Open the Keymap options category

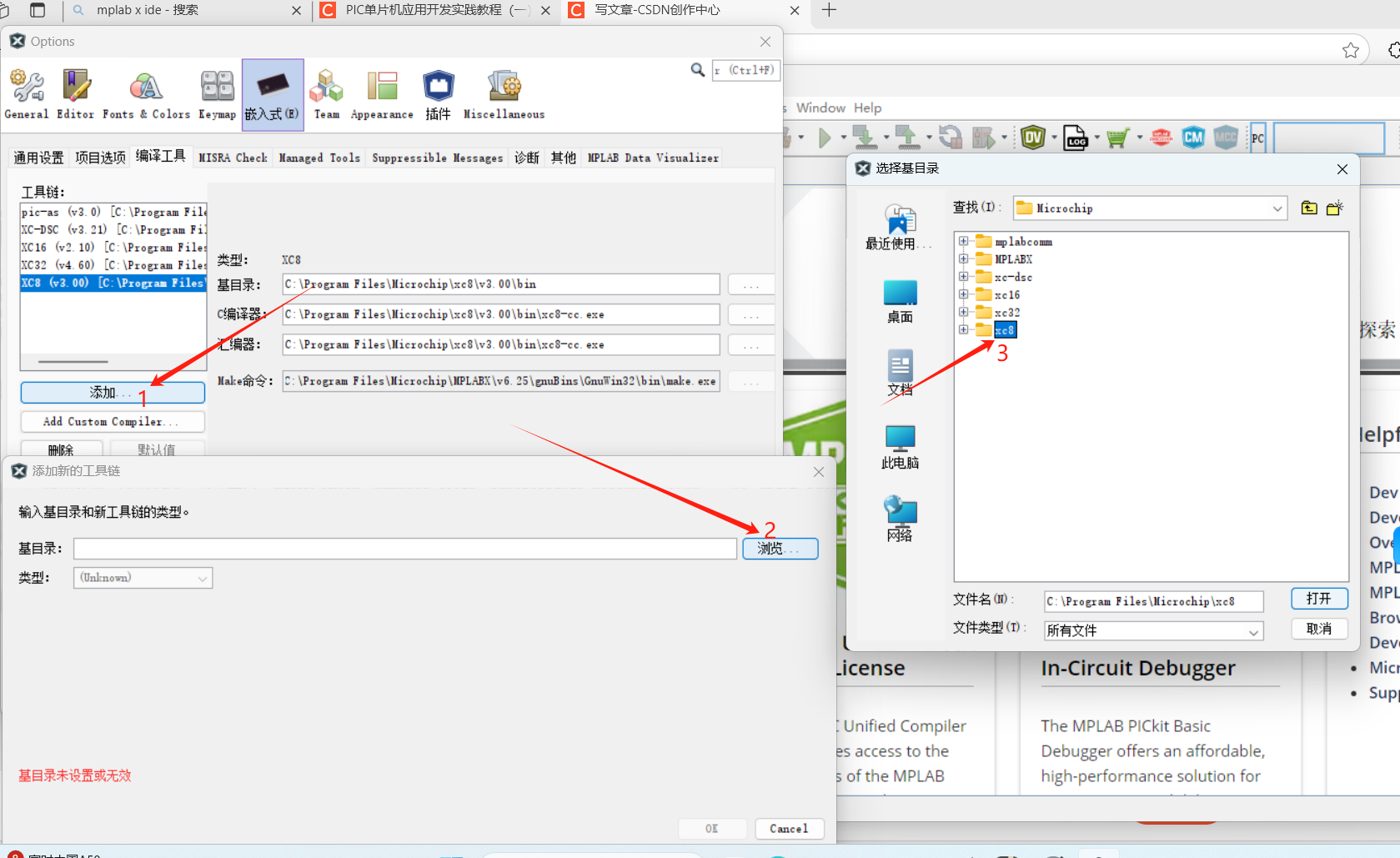(218, 95)
